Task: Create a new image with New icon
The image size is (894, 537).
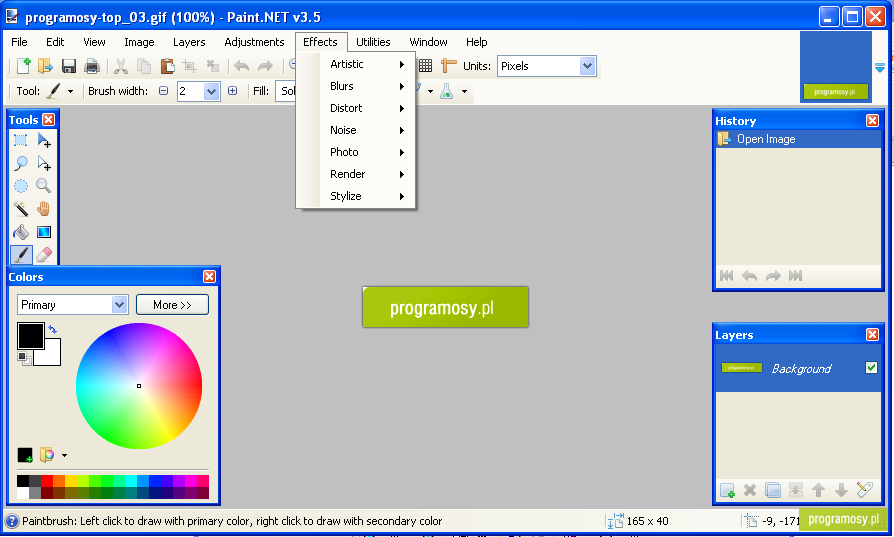Action: (23, 66)
